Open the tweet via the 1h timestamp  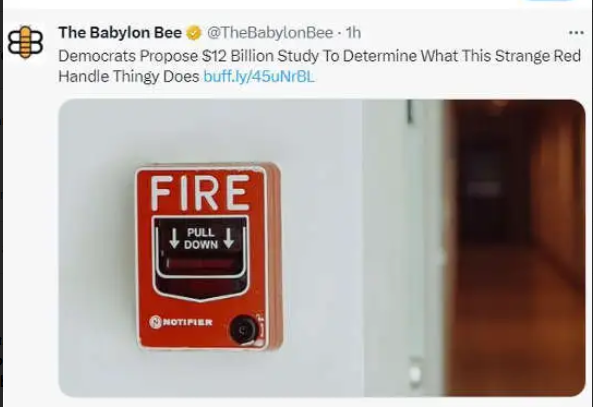(354, 33)
